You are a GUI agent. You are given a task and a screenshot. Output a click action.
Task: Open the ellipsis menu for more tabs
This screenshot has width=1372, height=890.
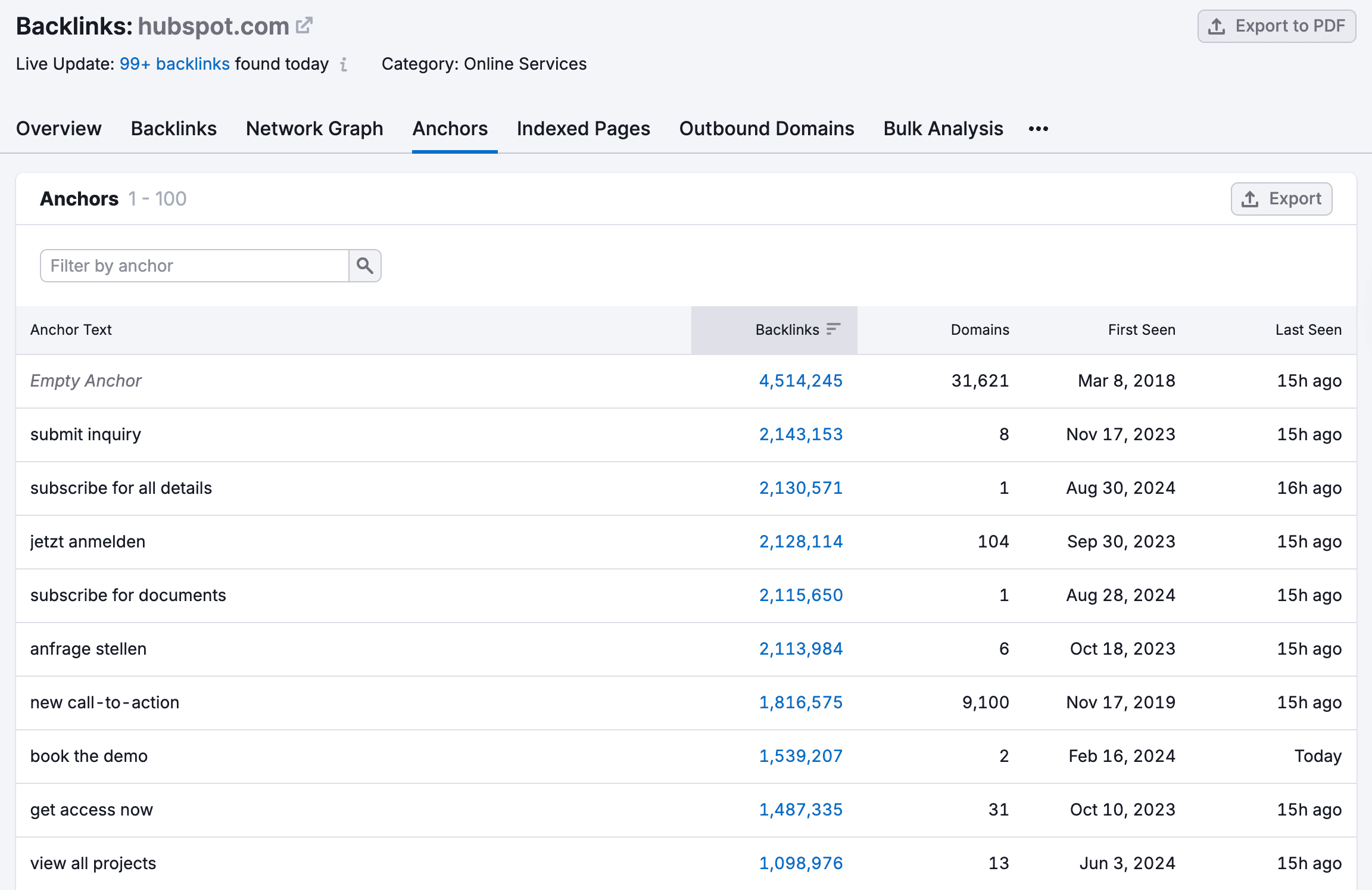point(1038,128)
